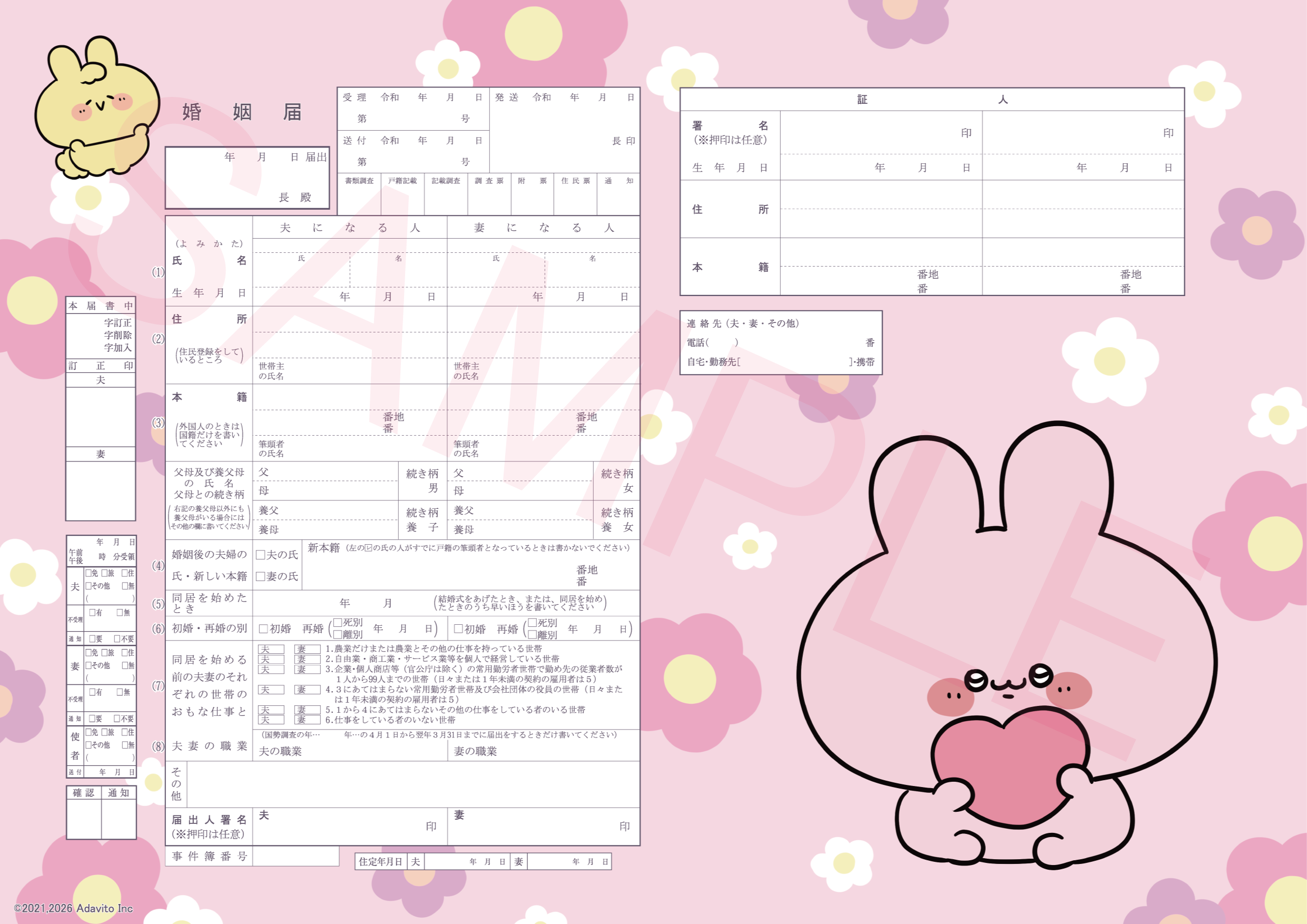This screenshot has height=924, width=1307.
Task: Click the husband's 世帯主の氏名 field
Action: tap(350, 371)
